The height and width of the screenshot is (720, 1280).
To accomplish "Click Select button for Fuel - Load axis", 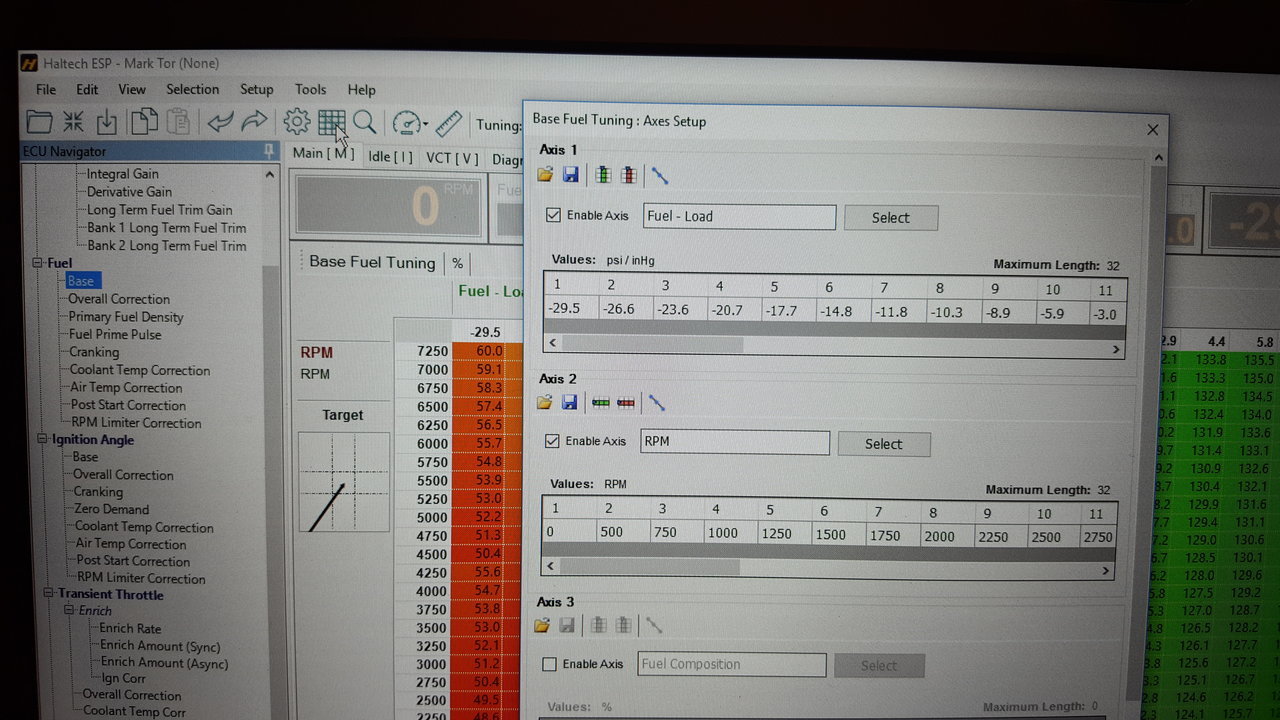I will 890,217.
